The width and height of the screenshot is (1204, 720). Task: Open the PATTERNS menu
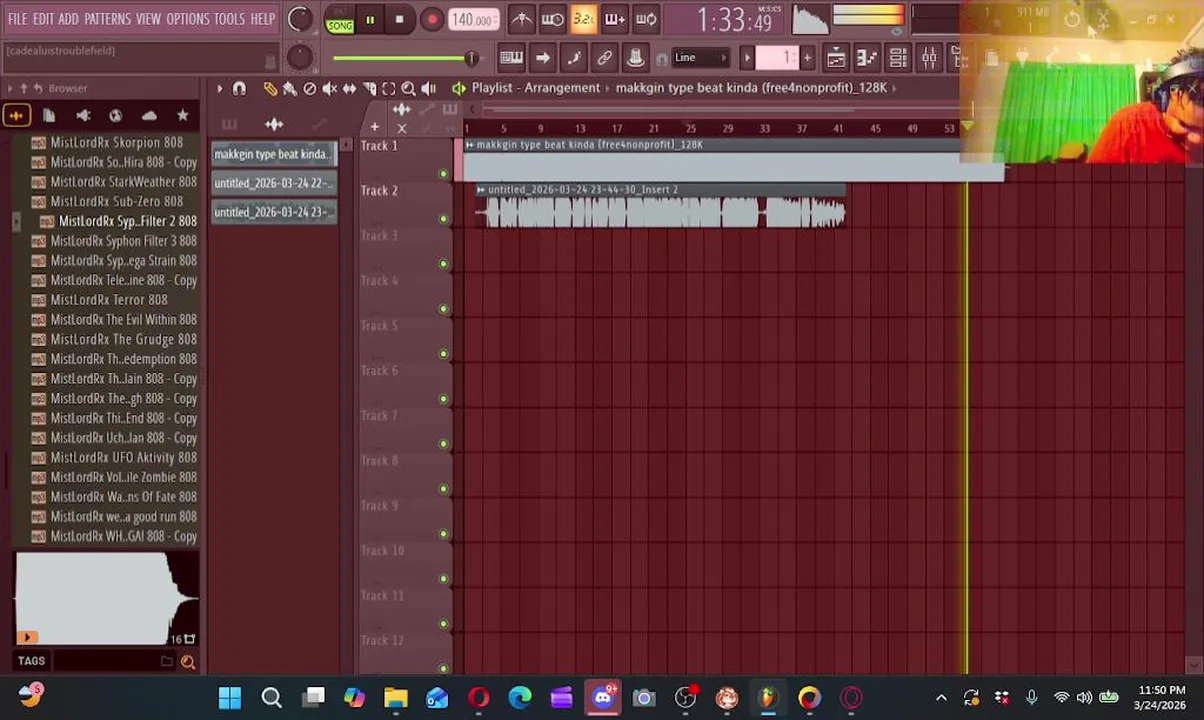[x=107, y=19]
